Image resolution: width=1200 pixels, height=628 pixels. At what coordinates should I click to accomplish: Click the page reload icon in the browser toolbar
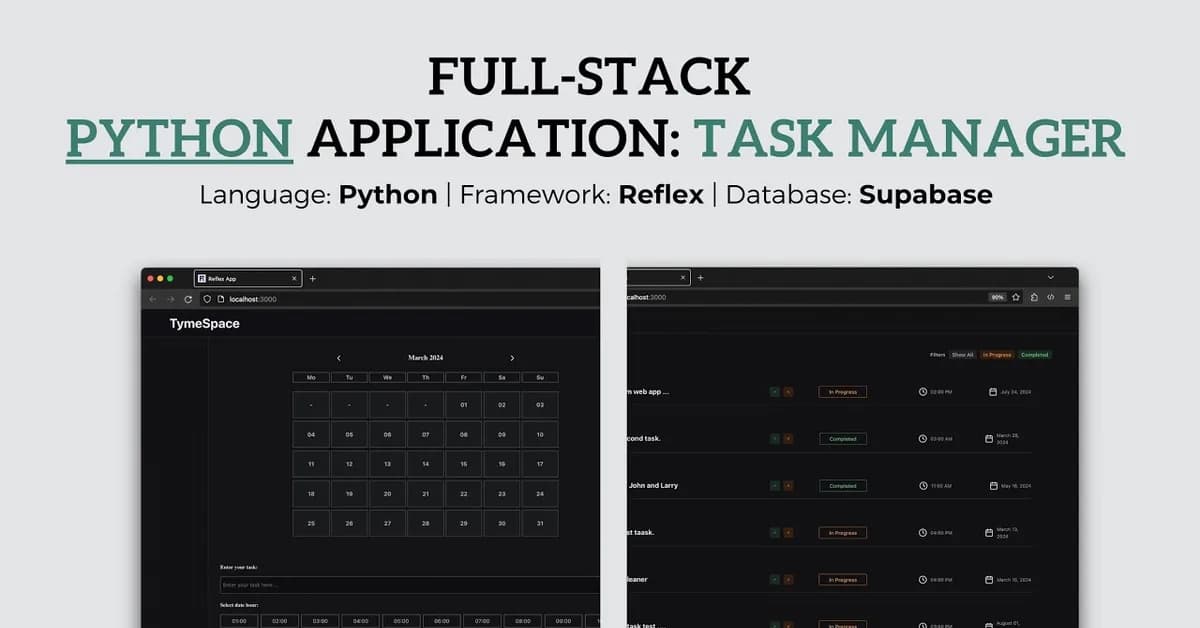[188, 299]
